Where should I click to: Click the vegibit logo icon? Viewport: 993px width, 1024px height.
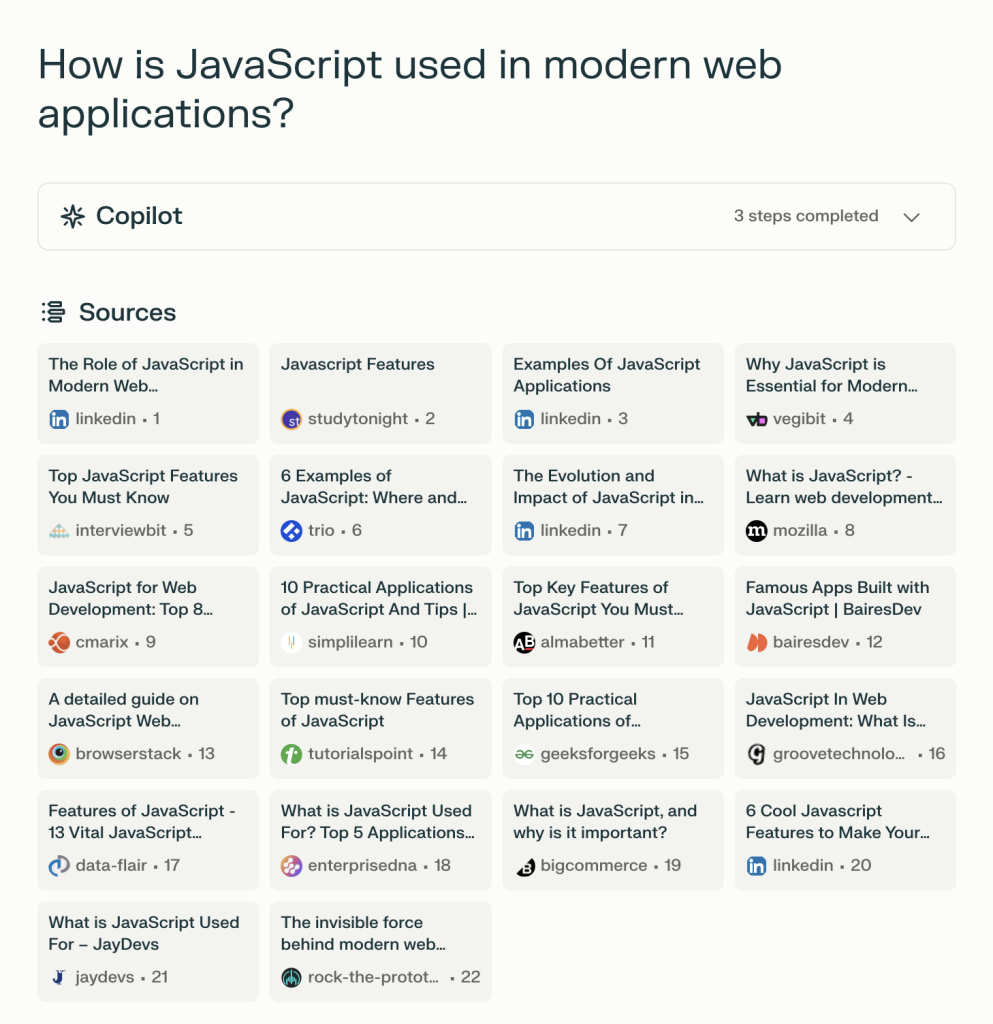click(x=757, y=419)
